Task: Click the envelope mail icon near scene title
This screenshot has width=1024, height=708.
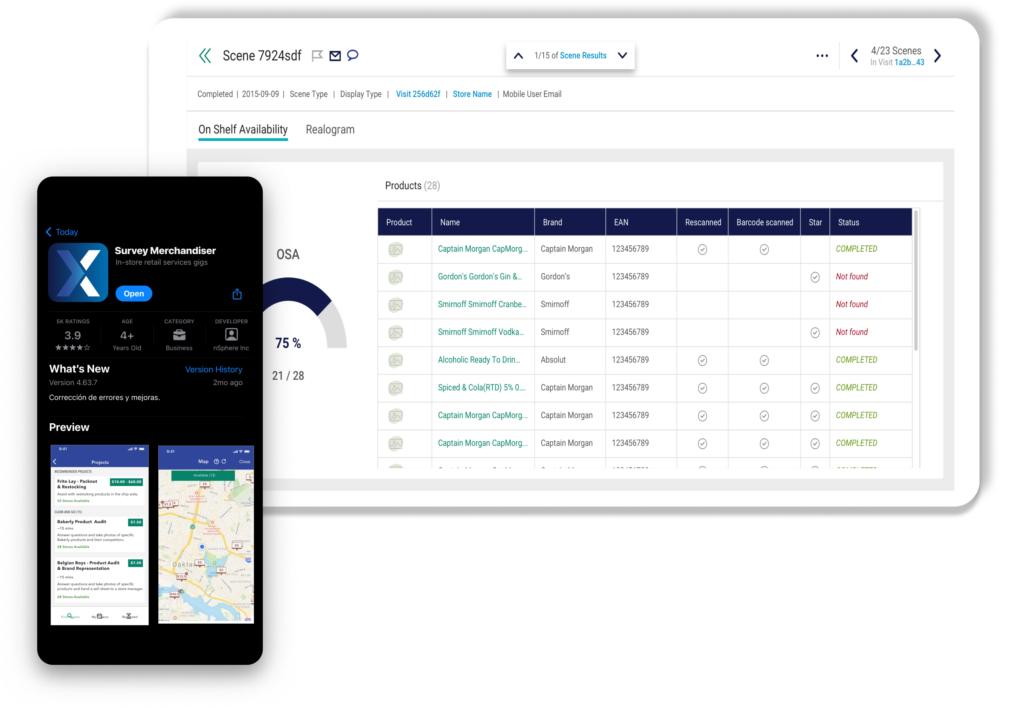Action: coord(335,56)
